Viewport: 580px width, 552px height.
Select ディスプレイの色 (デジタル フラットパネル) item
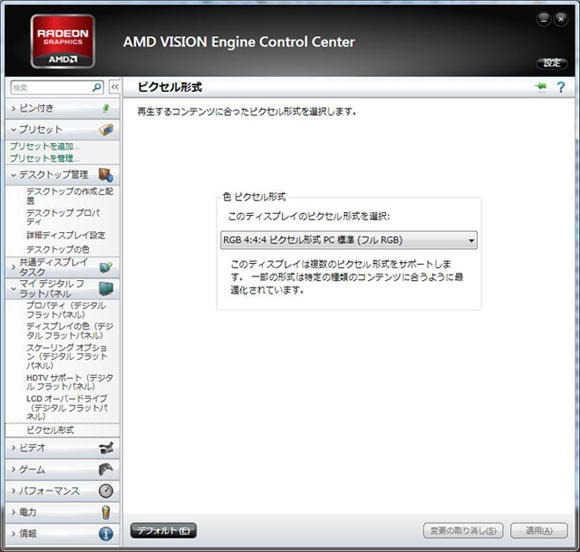click(70, 331)
